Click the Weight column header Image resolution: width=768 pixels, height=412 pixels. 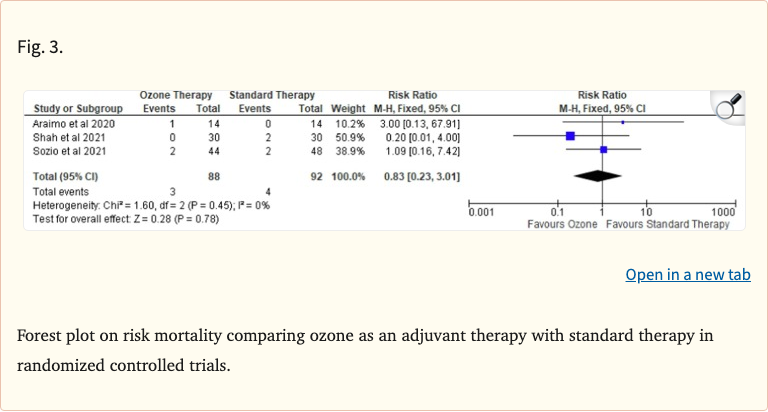coord(349,107)
